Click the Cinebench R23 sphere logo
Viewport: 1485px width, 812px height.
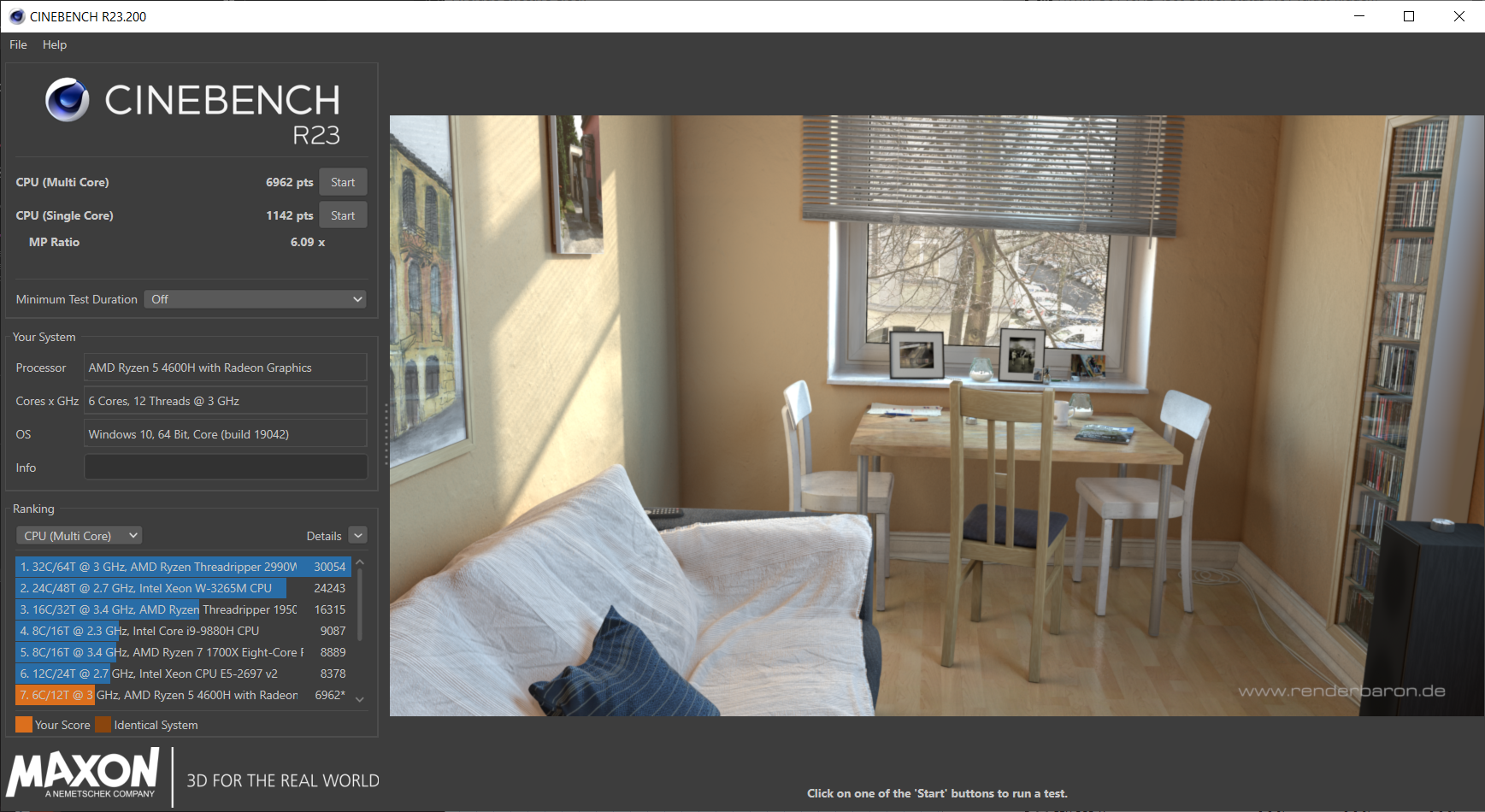(x=68, y=99)
